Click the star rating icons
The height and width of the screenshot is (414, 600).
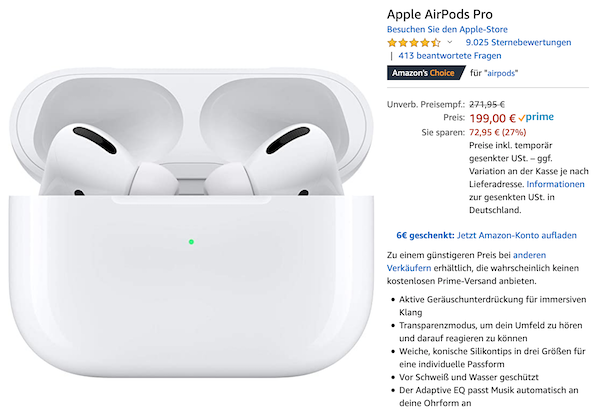[414, 42]
